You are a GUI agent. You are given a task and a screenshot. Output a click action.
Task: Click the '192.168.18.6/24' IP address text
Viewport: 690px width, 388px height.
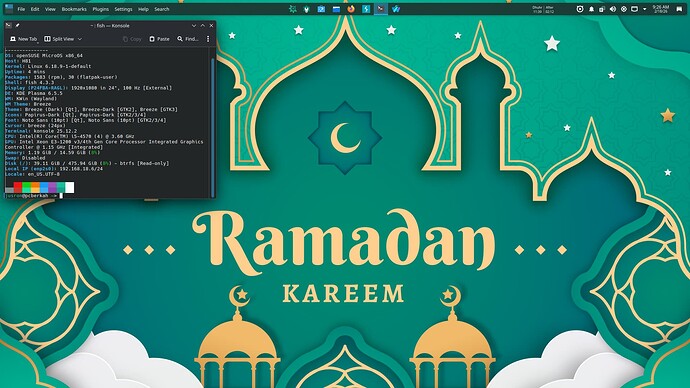pyautogui.click(x=81, y=169)
